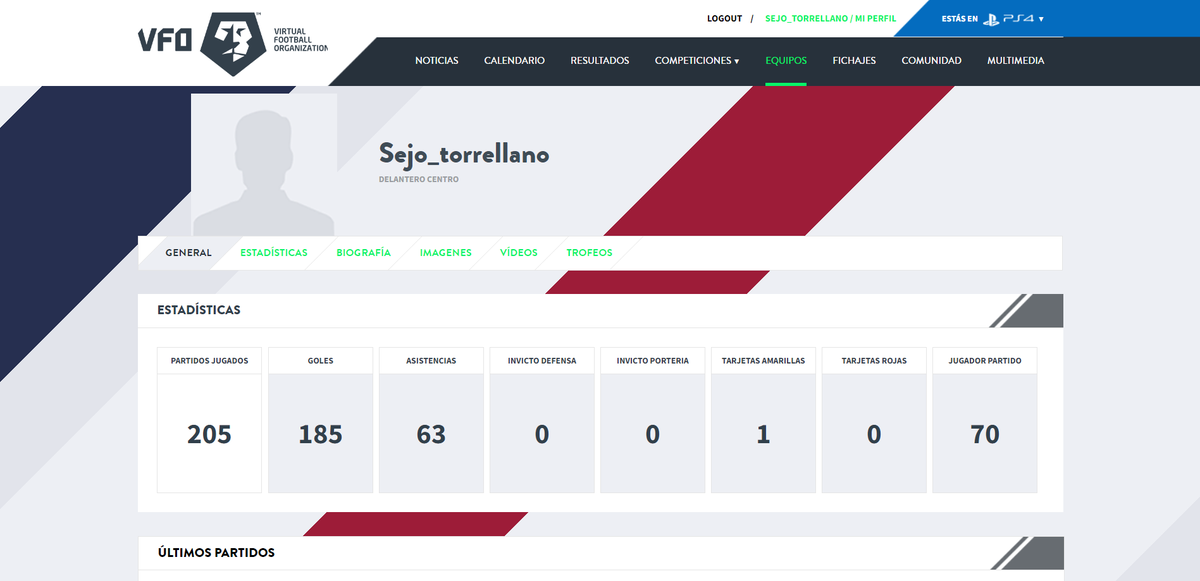This screenshot has width=1200, height=581.
Task: Click the Sejo_torrellano player name heading
Action: click(464, 154)
